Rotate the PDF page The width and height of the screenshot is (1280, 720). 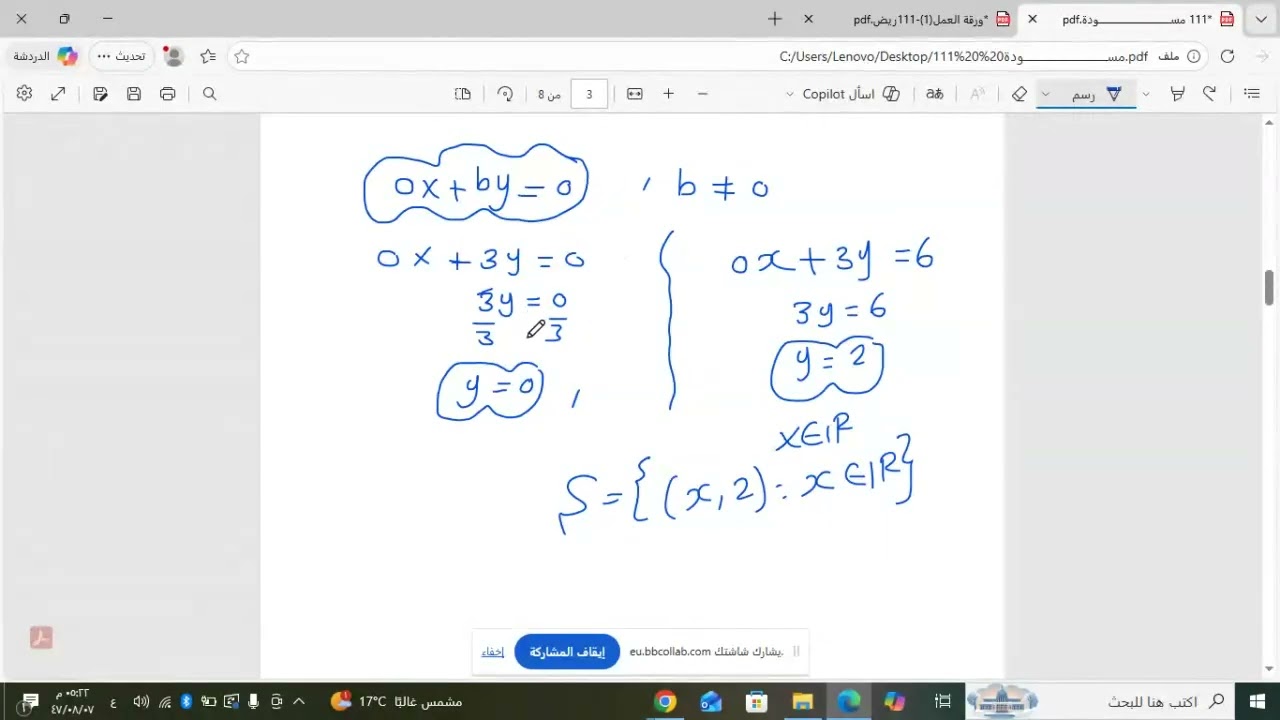505,93
